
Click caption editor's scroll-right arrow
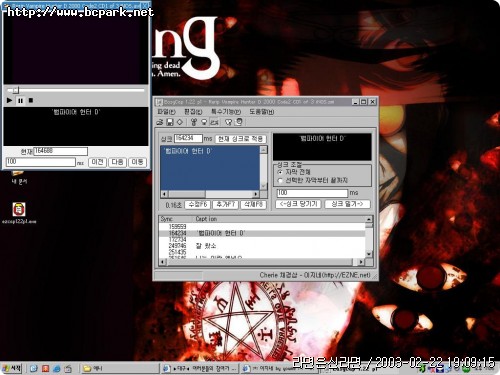click(256, 194)
